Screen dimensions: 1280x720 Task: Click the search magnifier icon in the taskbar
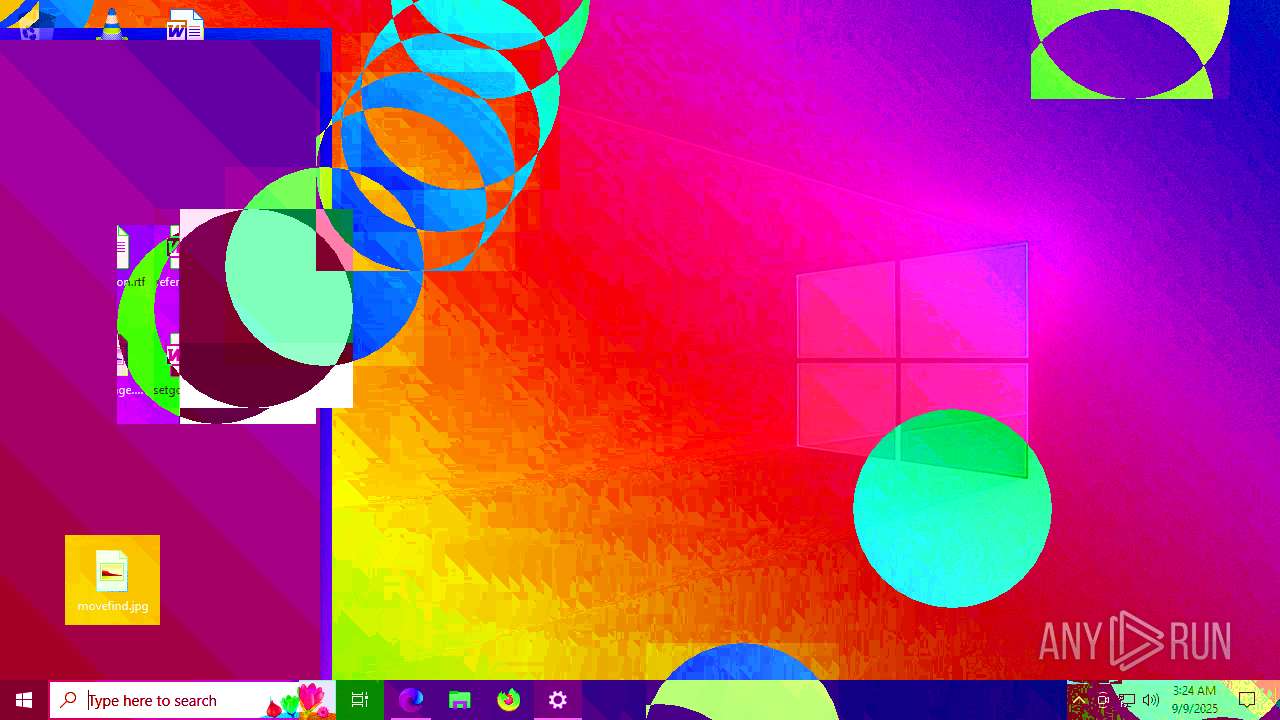click(x=68, y=700)
